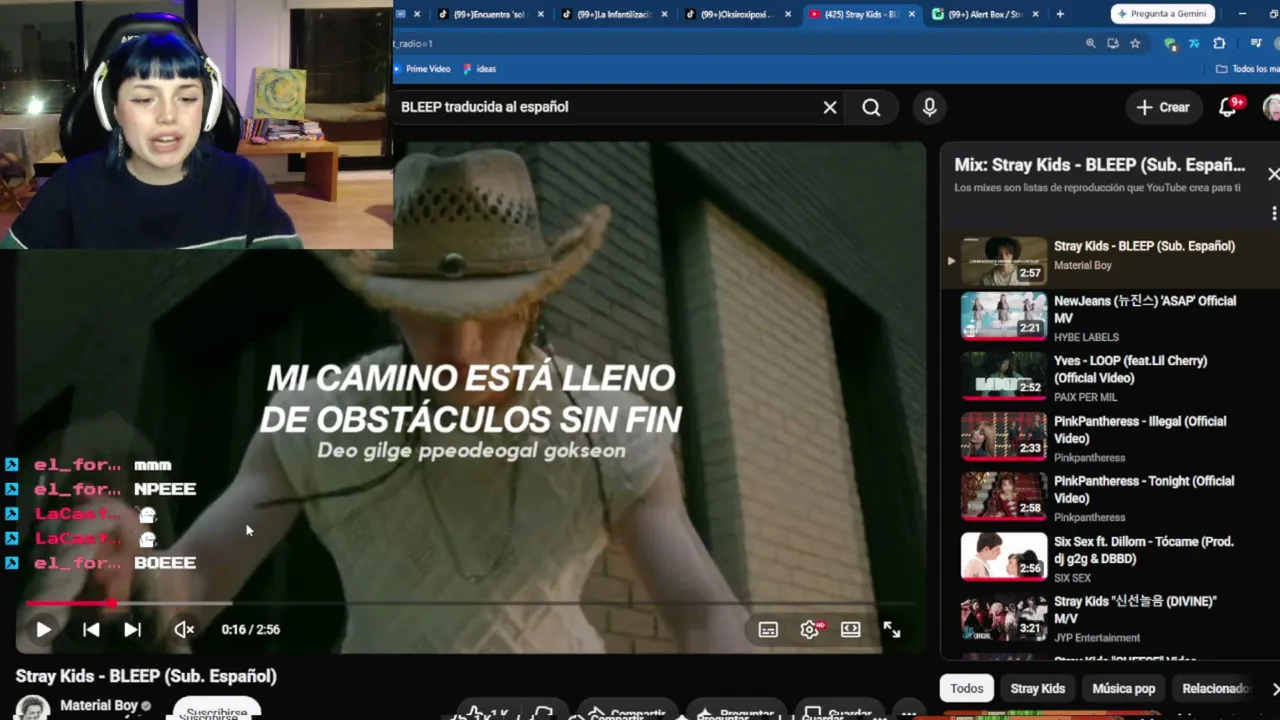Skip to the next video in the mix
This screenshot has width=1280, height=720.
click(x=132, y=630)
